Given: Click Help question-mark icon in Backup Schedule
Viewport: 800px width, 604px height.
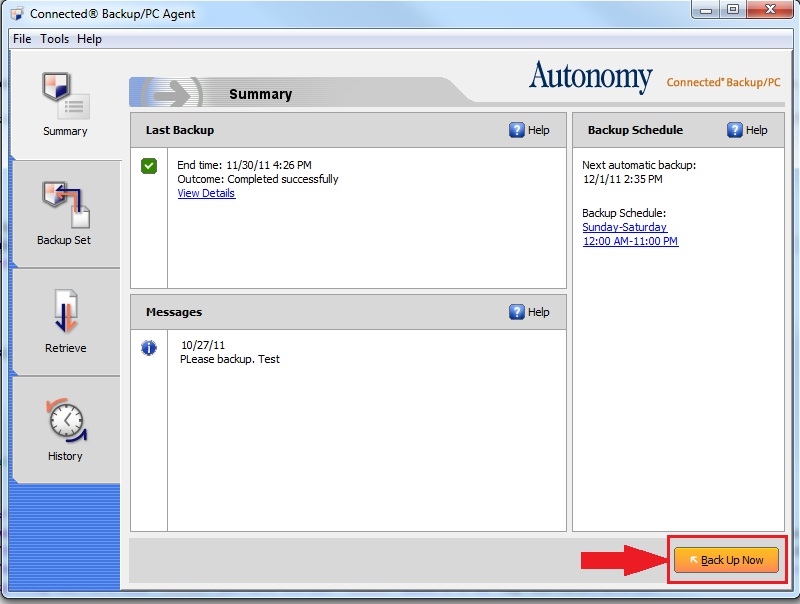Looking at the screenshot, I should click(x=734, y=130).
